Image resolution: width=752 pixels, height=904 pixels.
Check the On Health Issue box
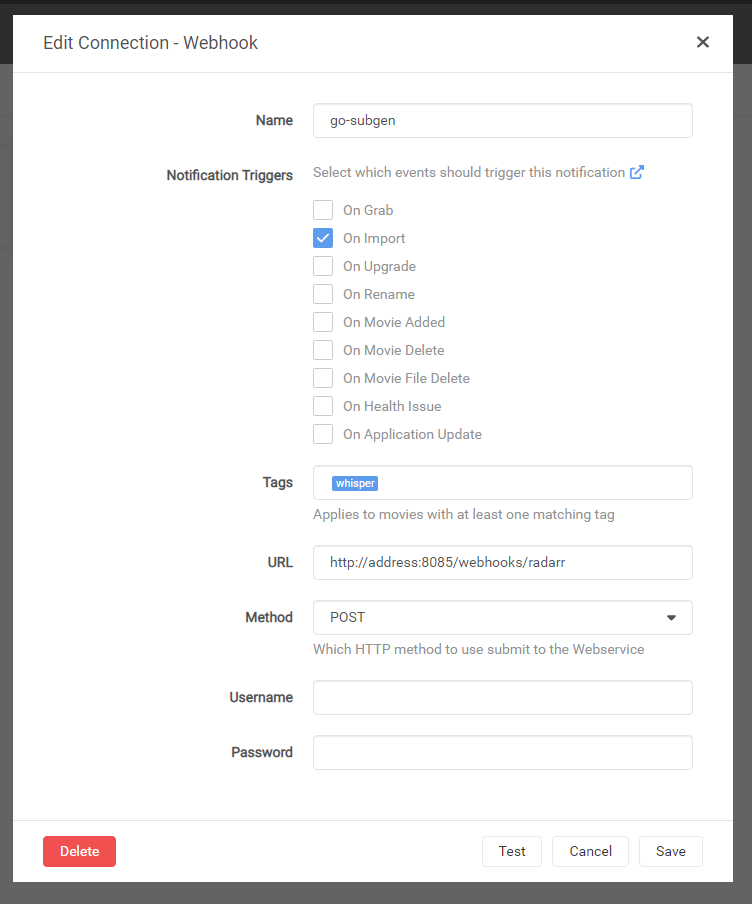(x=323, y=406)
